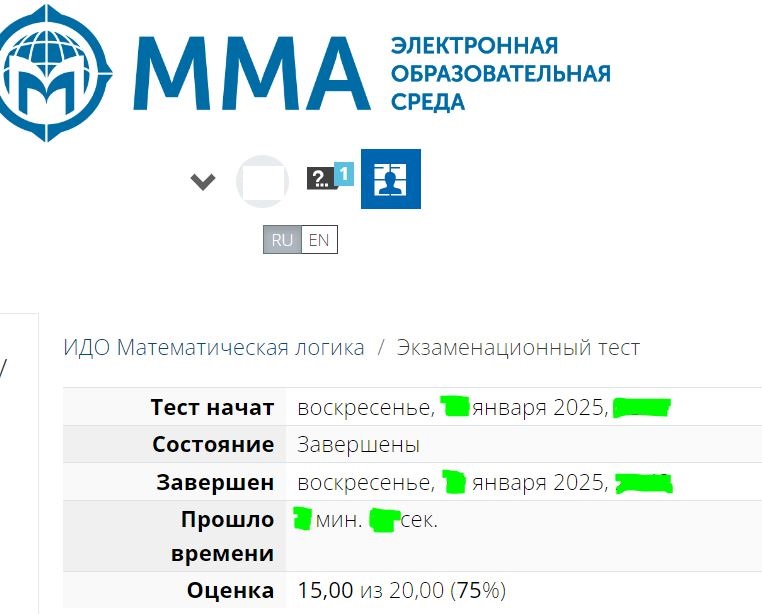
Task: Expand the user menu chevron arrow
Action: click(x=203, y=182)
